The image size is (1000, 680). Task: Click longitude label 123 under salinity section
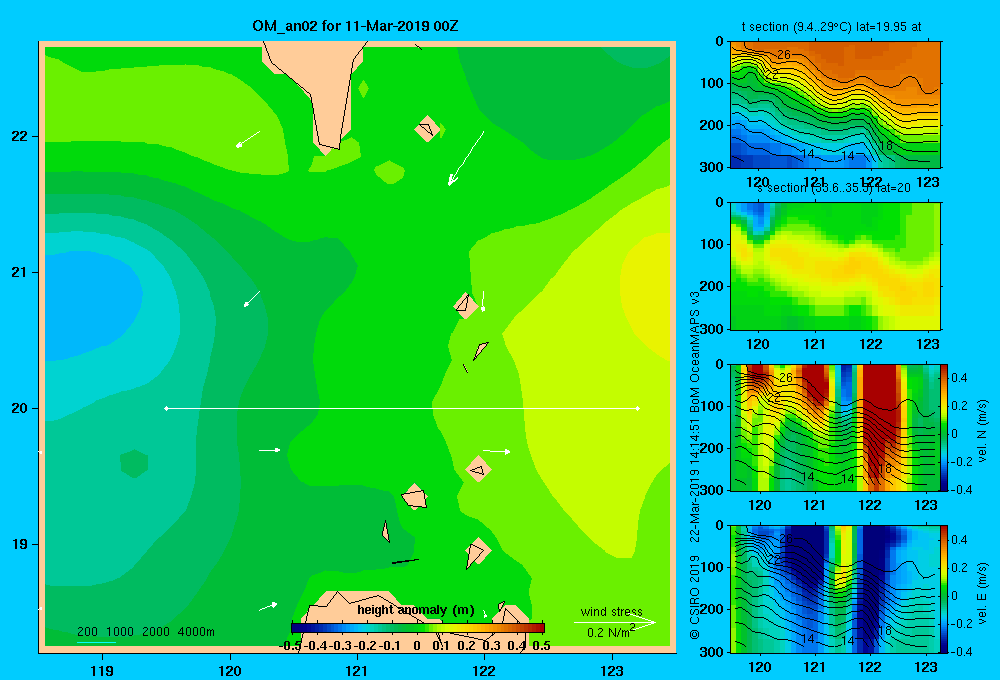point(927,344)
